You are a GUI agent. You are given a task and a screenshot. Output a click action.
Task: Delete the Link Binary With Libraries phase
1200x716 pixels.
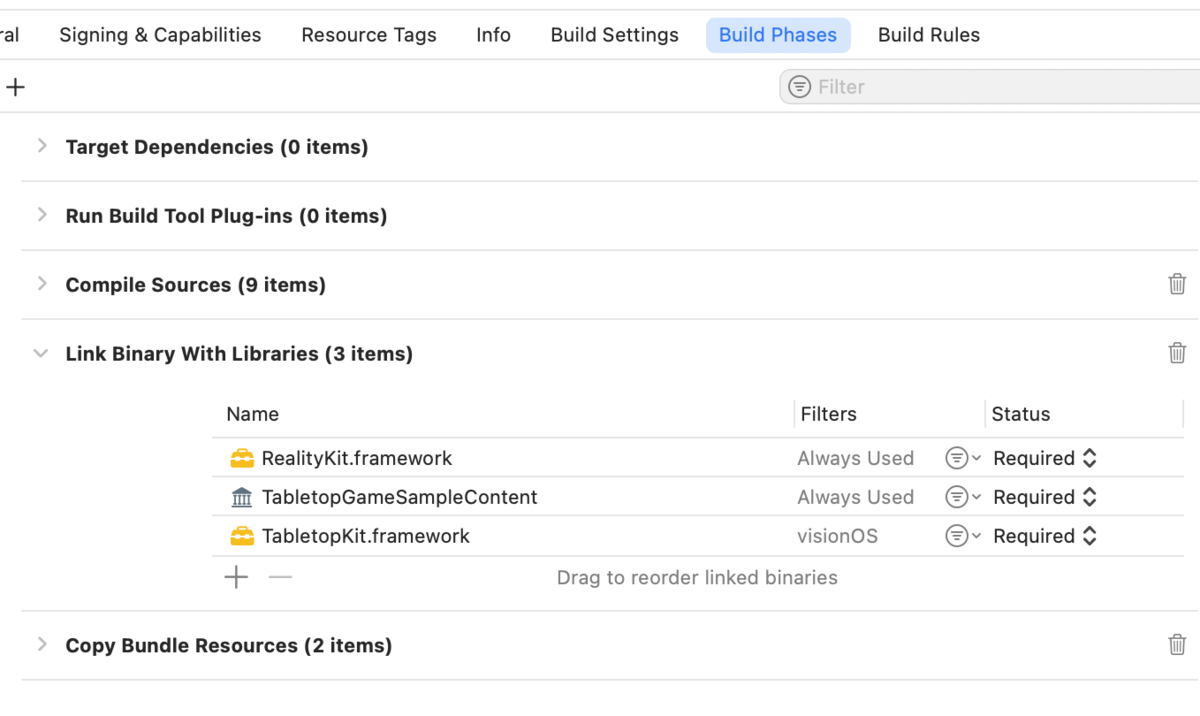(1177, 353)
